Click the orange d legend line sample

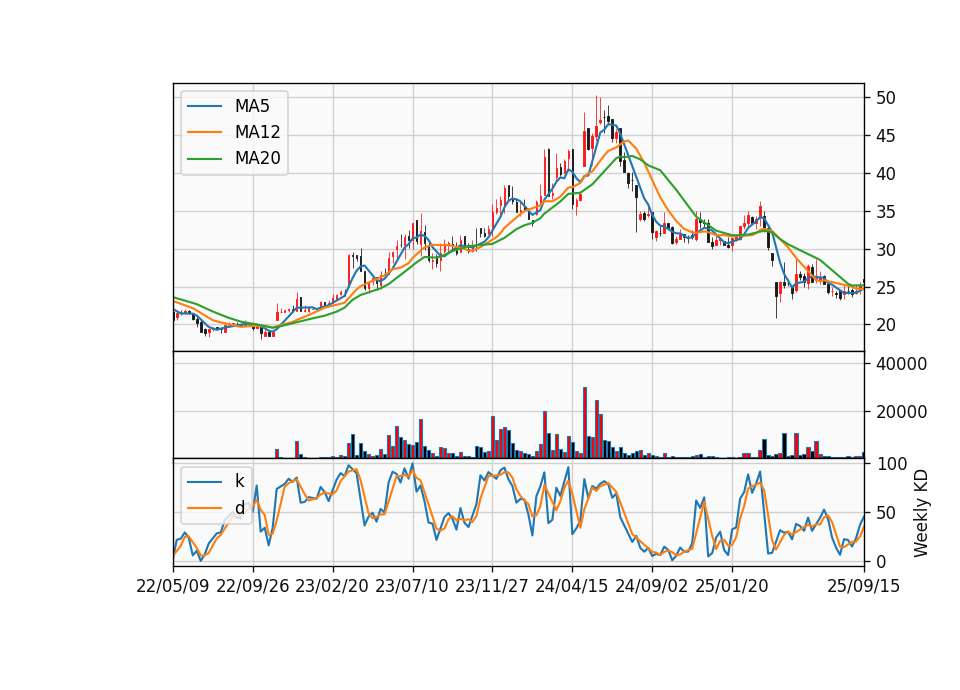click(x=204, y=508)
